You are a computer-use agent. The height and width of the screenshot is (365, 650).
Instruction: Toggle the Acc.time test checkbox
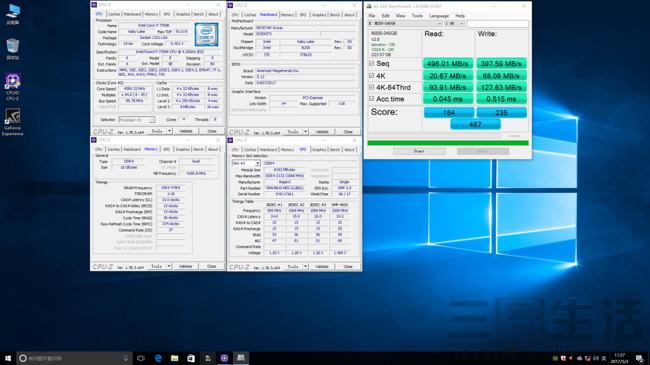coord(371,99)
